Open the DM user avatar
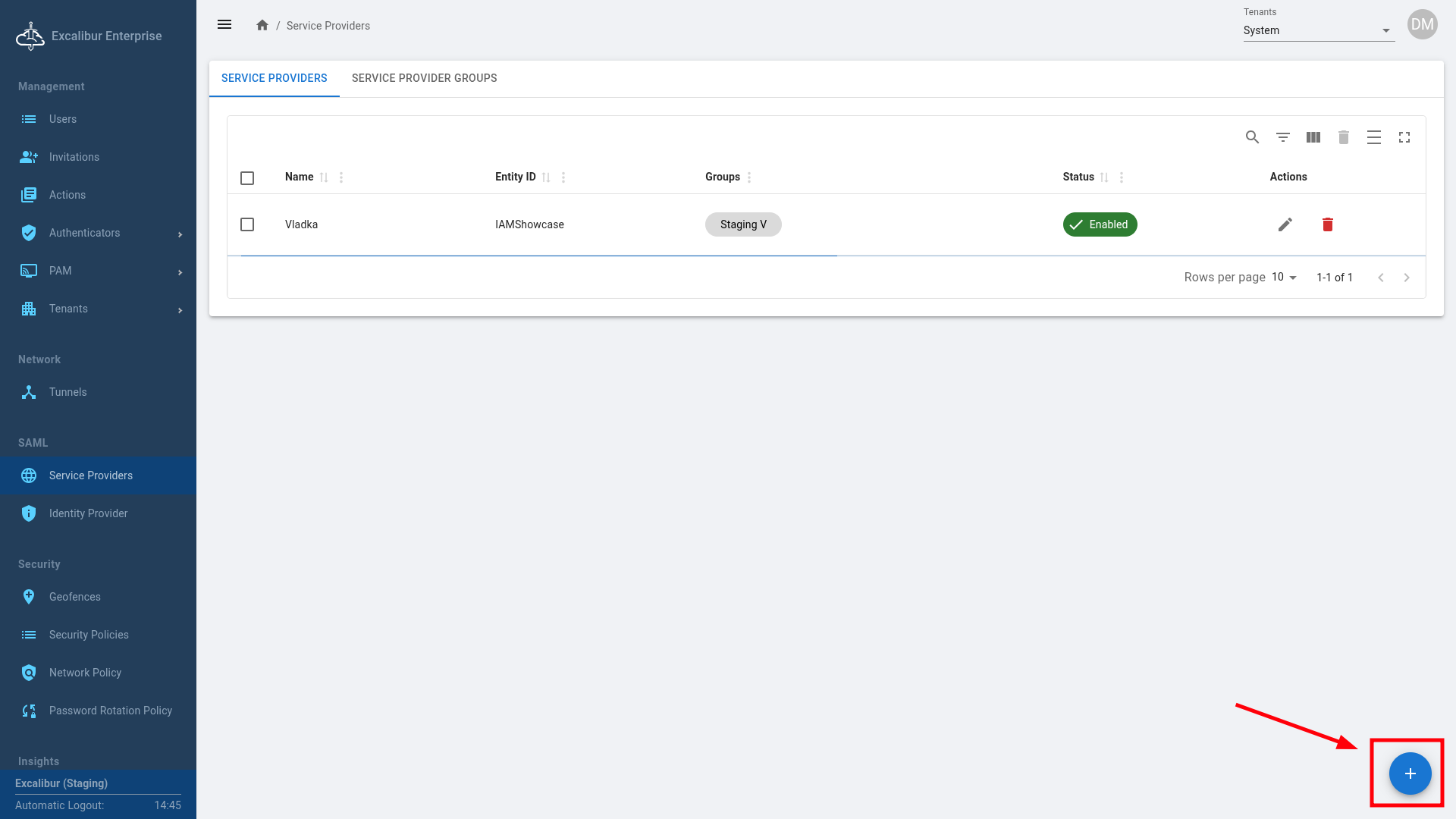The width and height of the screenshot is (1456, 819). coord(1422,24)
